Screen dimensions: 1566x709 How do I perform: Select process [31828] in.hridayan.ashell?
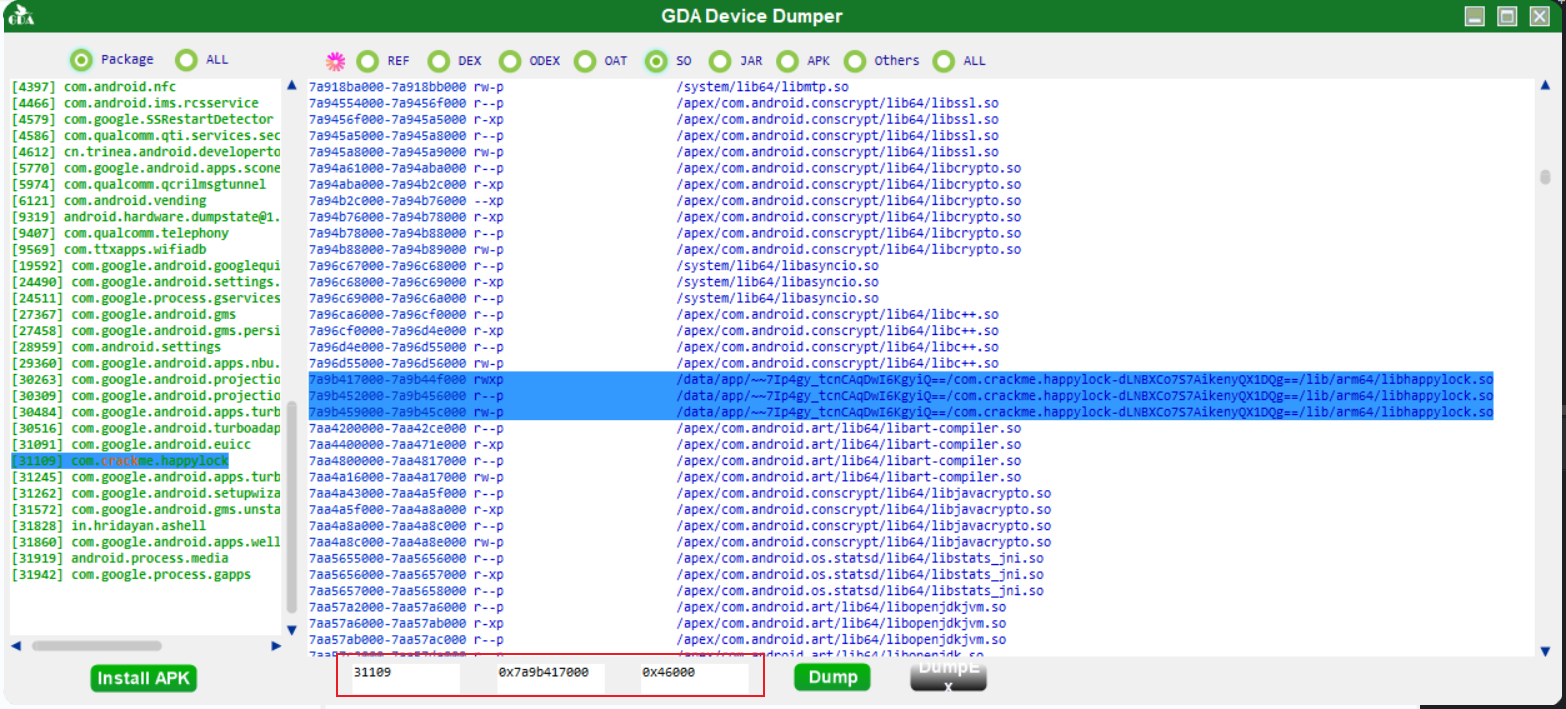pyautogui.click(x=109, y=526)
